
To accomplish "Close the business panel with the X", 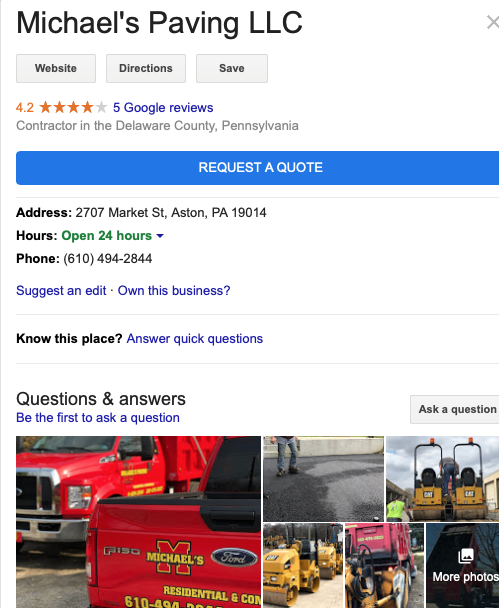I will coord(492,22).
